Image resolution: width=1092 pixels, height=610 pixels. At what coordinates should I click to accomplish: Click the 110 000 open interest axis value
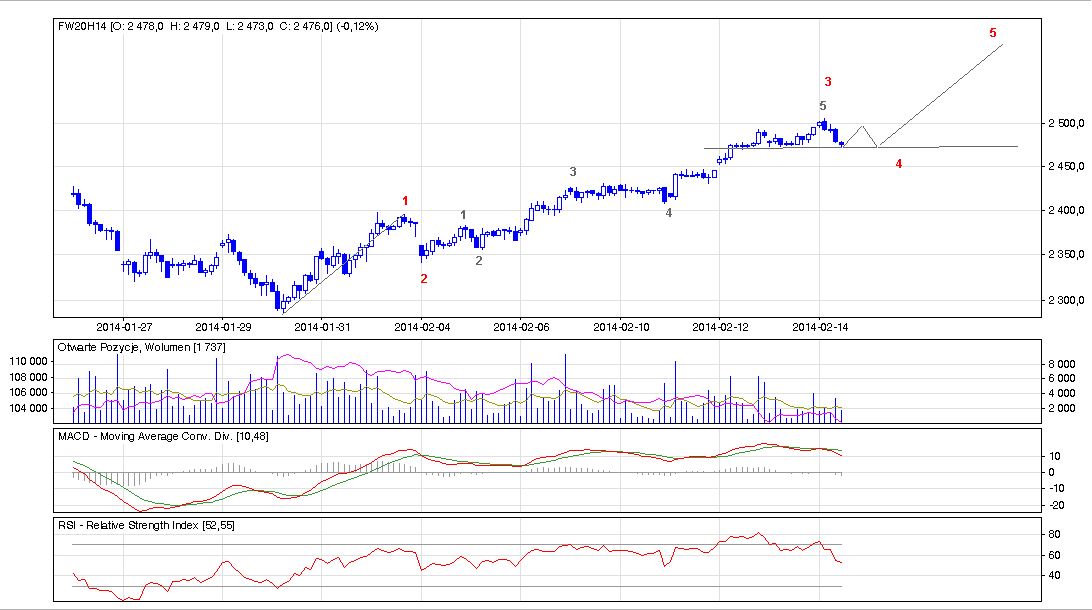tap(29, 361)
